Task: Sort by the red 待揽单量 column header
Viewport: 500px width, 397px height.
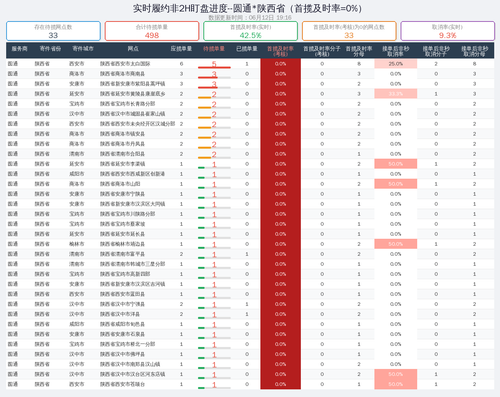Action: click(214, 49)
